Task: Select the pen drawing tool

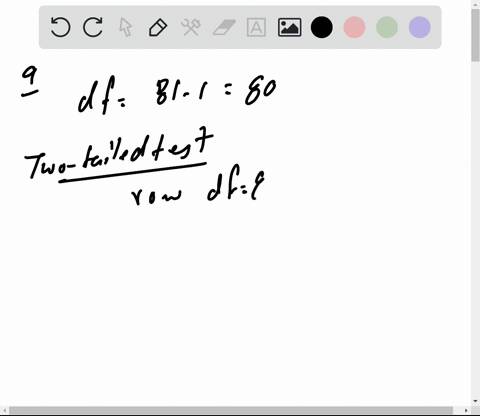Action: click(x=158, y=27)
